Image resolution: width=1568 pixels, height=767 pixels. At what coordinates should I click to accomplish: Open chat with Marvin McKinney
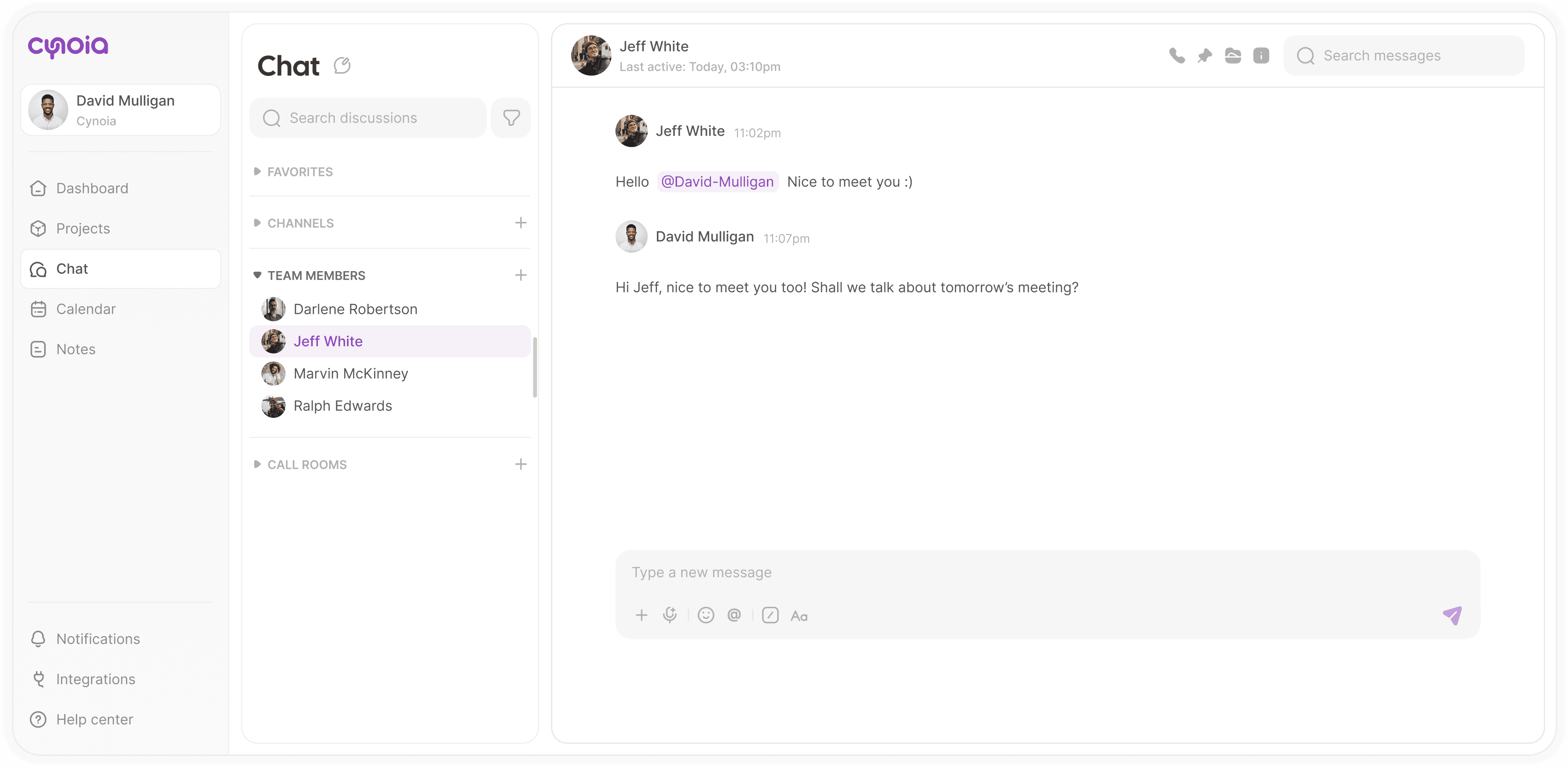pyautogui.click(x=351, y=373)
